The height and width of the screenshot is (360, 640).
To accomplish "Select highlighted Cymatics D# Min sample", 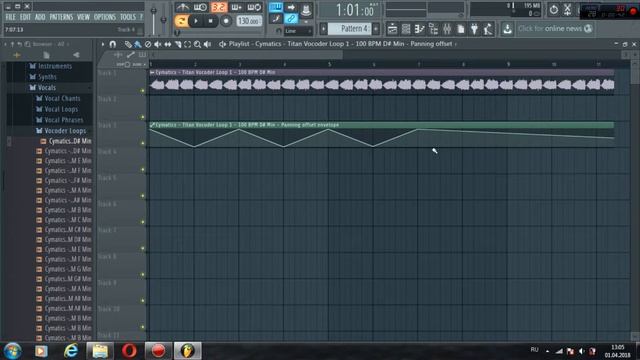I will pyautogui.click(x=66, y=141).
